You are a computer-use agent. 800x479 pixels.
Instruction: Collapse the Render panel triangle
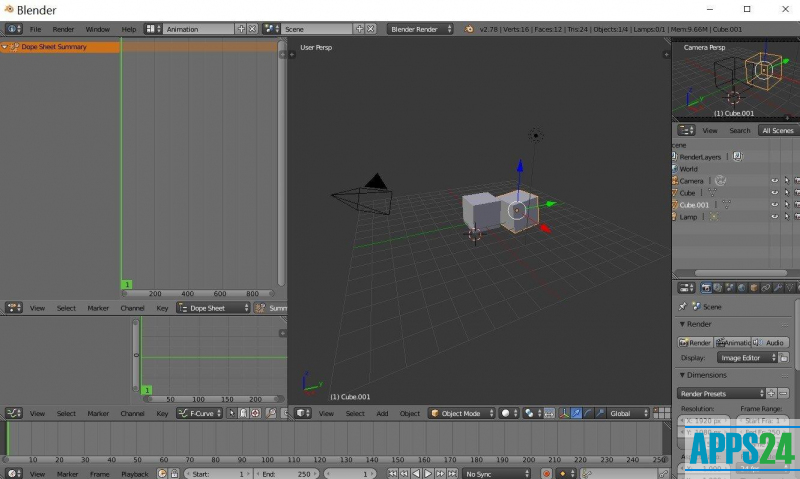[682, 324]
